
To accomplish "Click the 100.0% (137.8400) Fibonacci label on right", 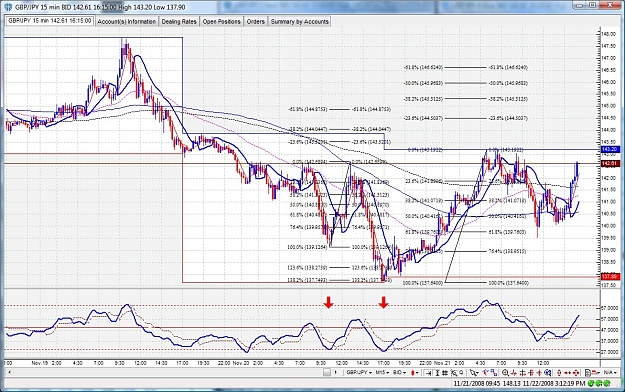I will 509,283.
